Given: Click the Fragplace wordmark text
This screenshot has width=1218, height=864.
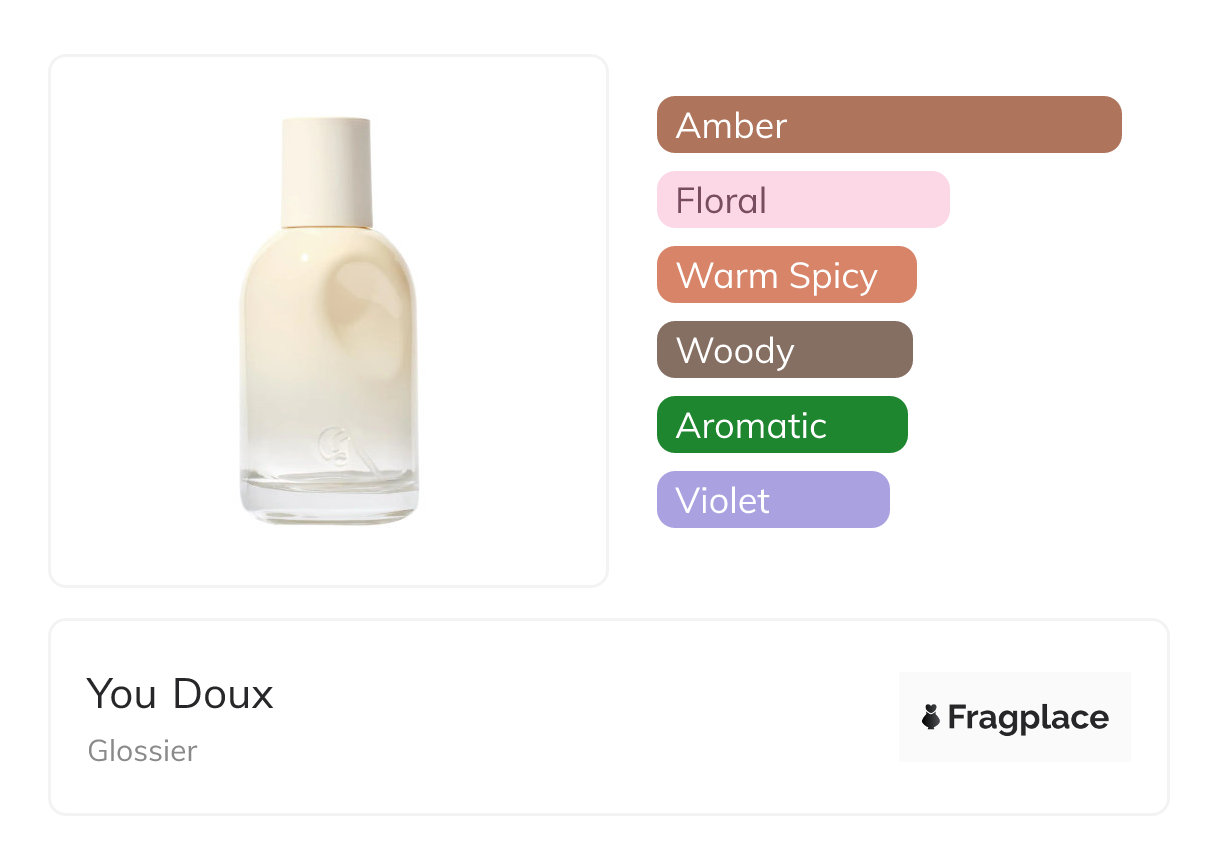Looking at the screenshot, I should click(x=1028, y=718).
